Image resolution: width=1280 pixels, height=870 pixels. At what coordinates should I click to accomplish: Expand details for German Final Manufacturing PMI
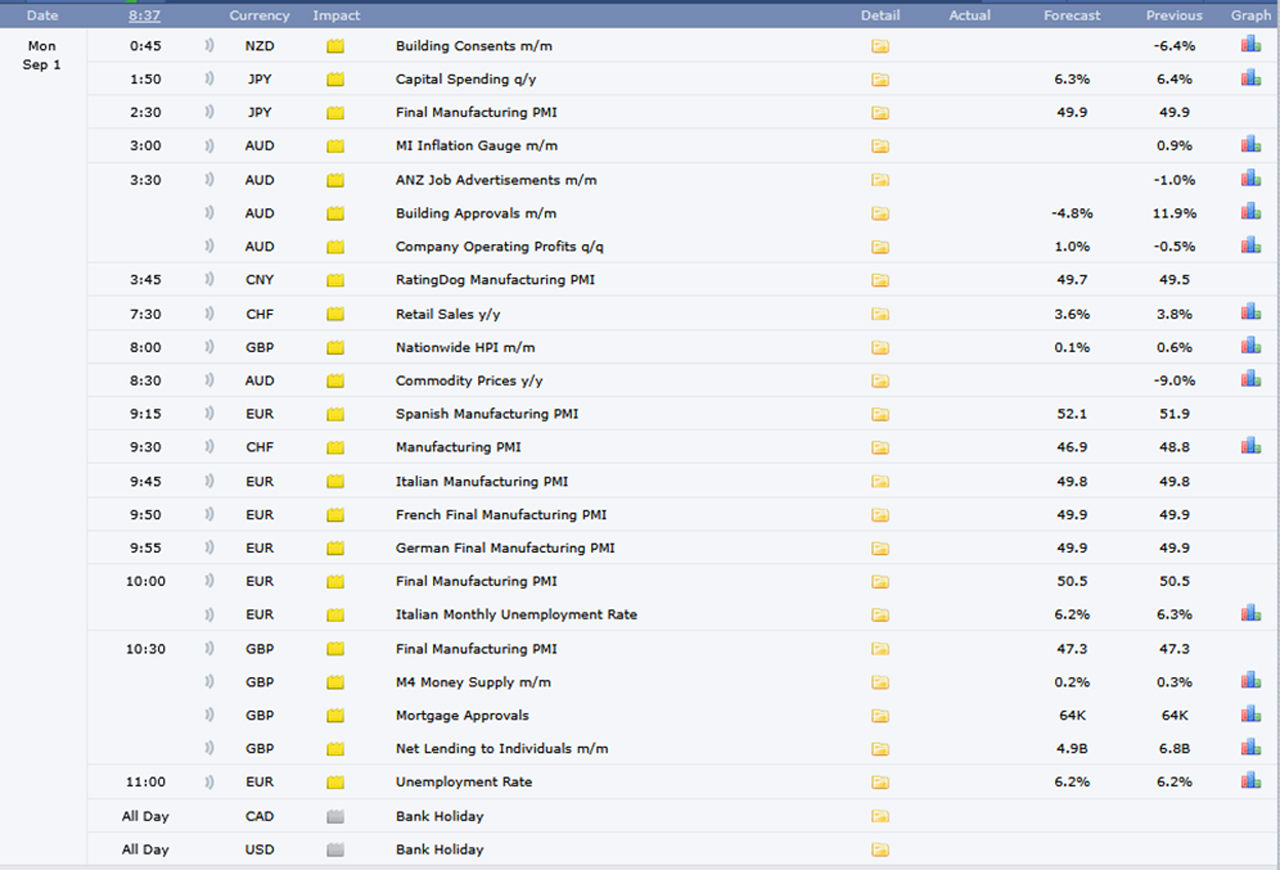880,548
